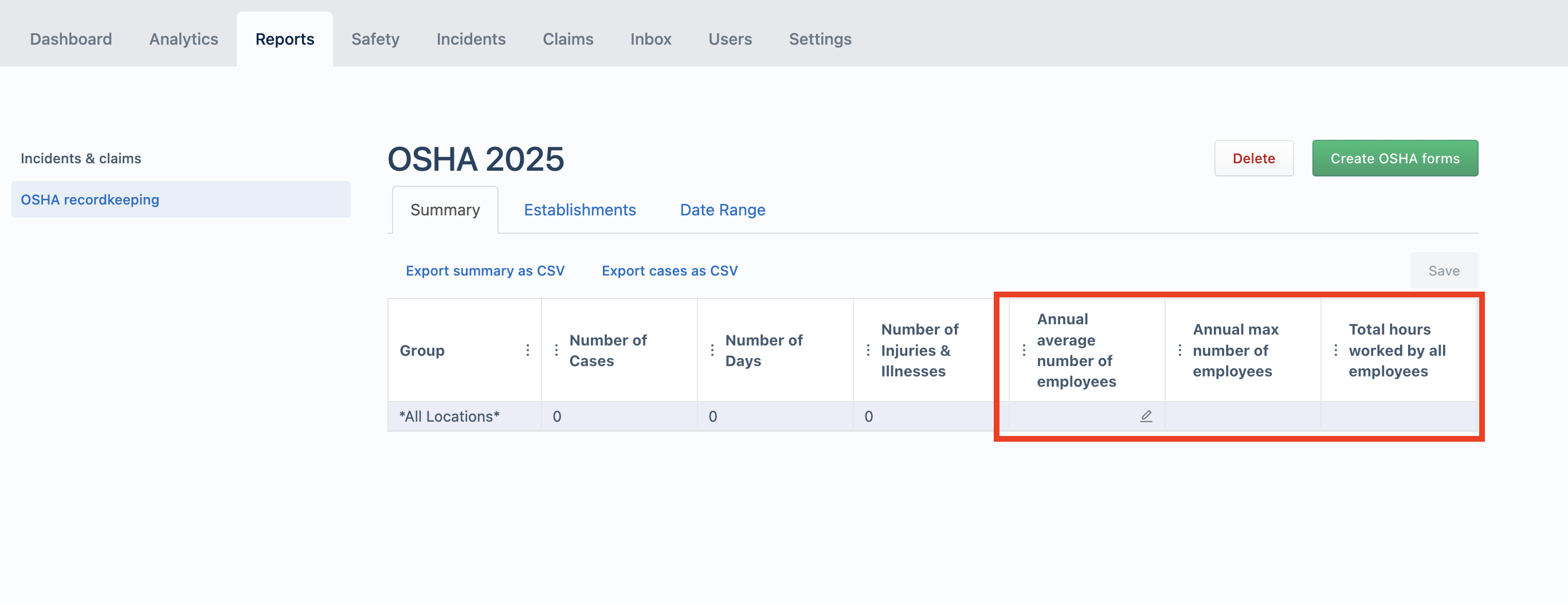This screenshot has width=1568, height=605.
Task: Open column menu dots for Annual max number of employees
Action: click(x=1179, y=350)
